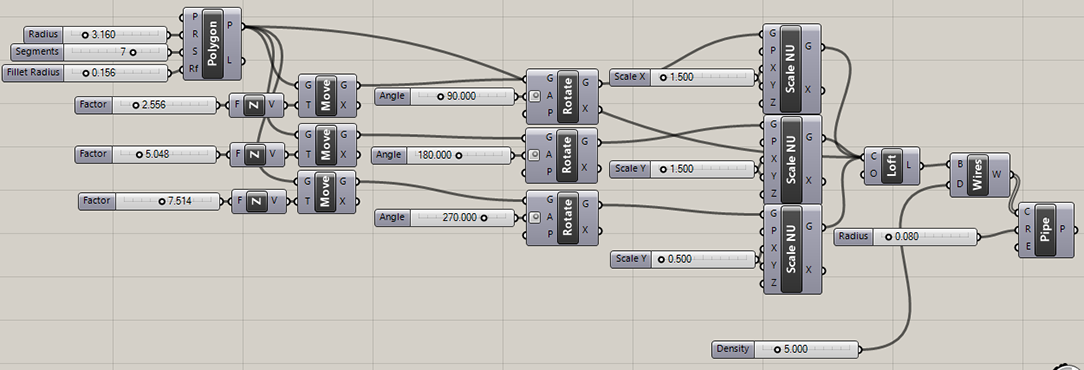Select the Loft component

[892, 165]
